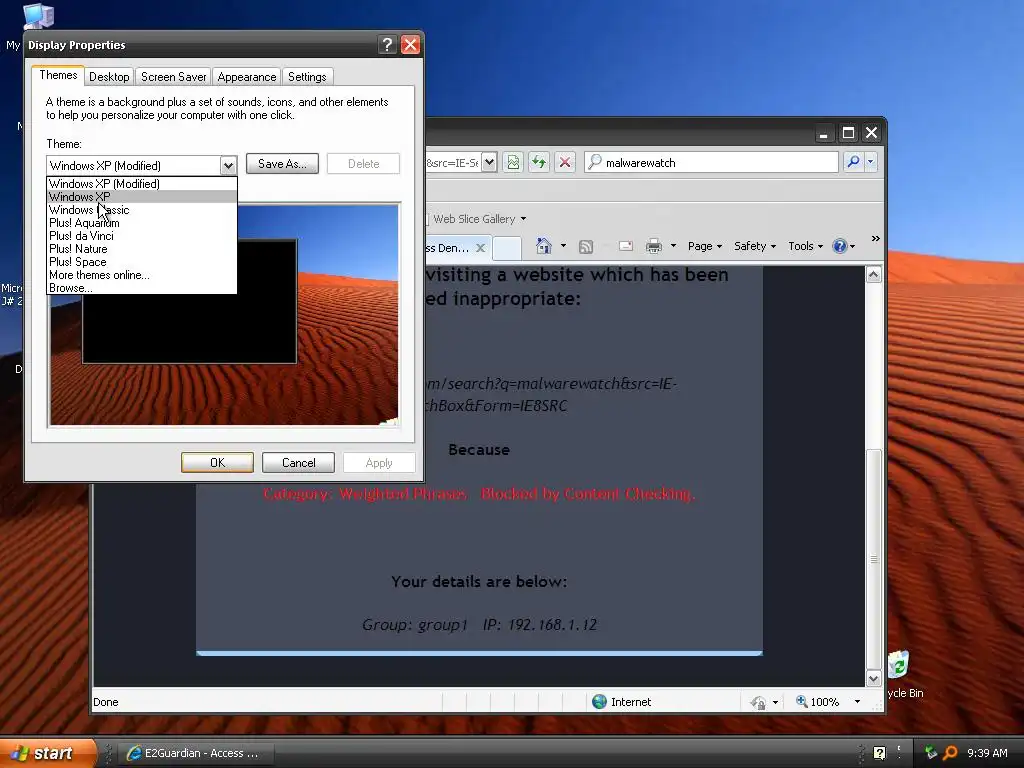Click the blue Help question mark icon
Screen dimensions: 1024x768
coord(839,246)
